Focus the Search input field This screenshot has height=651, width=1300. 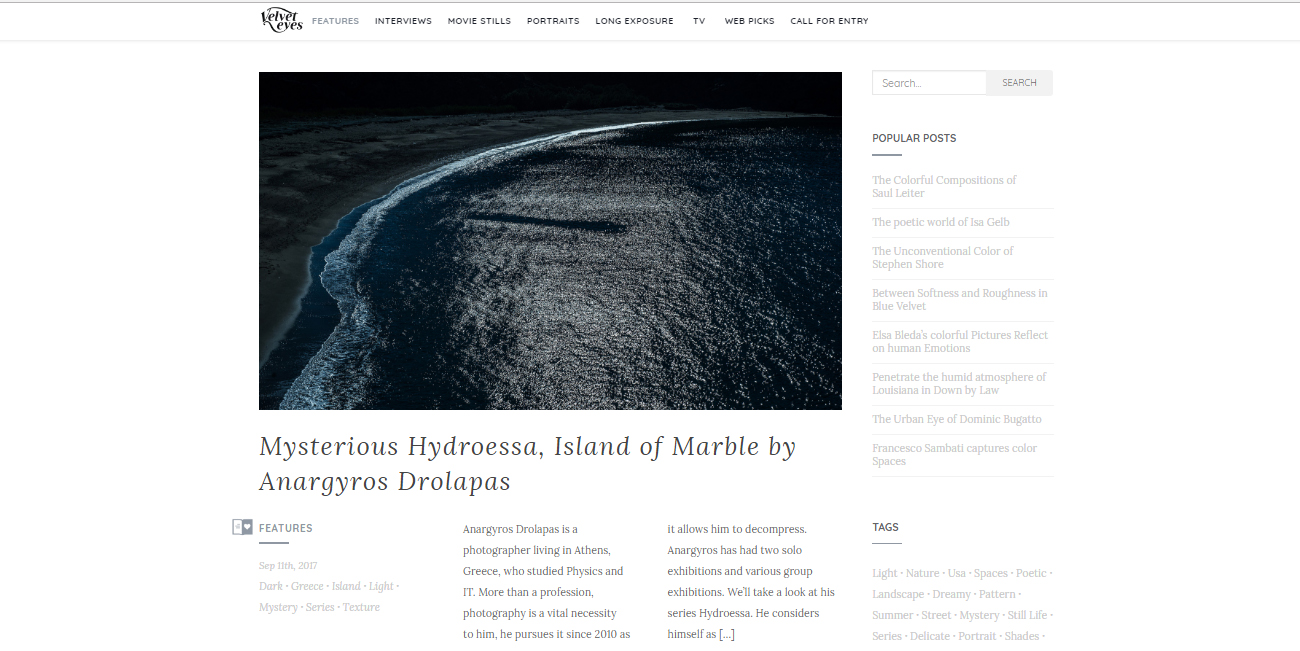[929, 83]
